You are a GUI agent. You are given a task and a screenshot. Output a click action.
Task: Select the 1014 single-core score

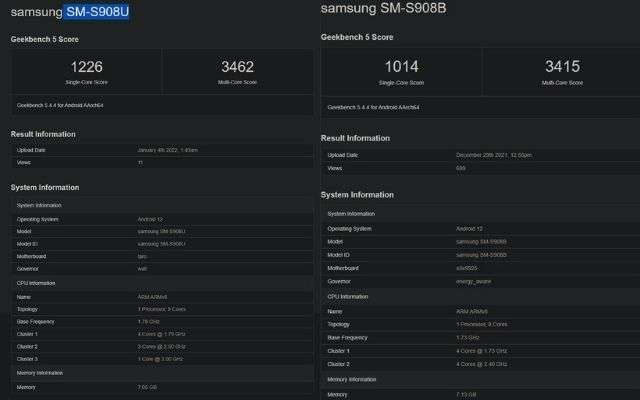pos(402,66)
